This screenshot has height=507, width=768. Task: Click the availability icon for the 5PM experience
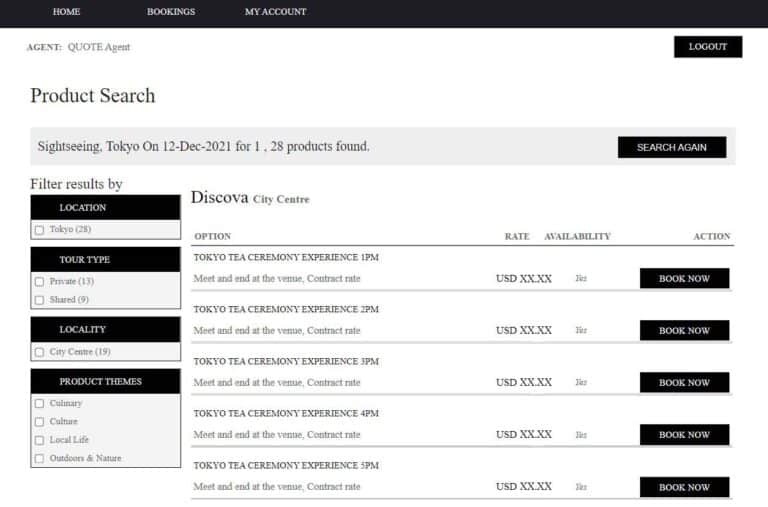coord(581,486)
